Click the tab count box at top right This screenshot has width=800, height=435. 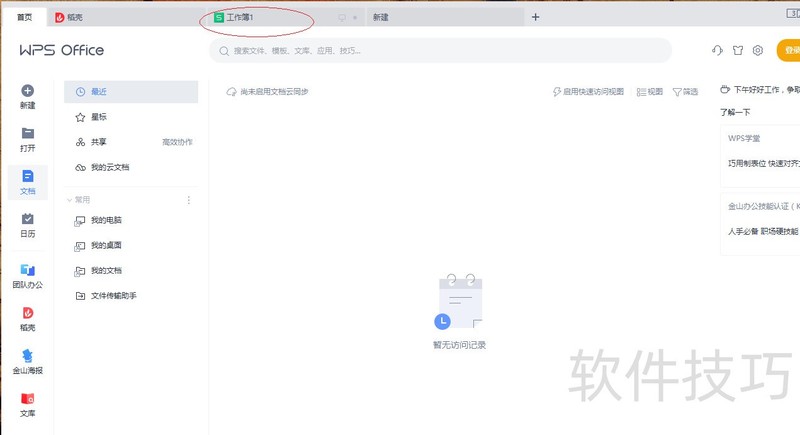click(793, 13)
